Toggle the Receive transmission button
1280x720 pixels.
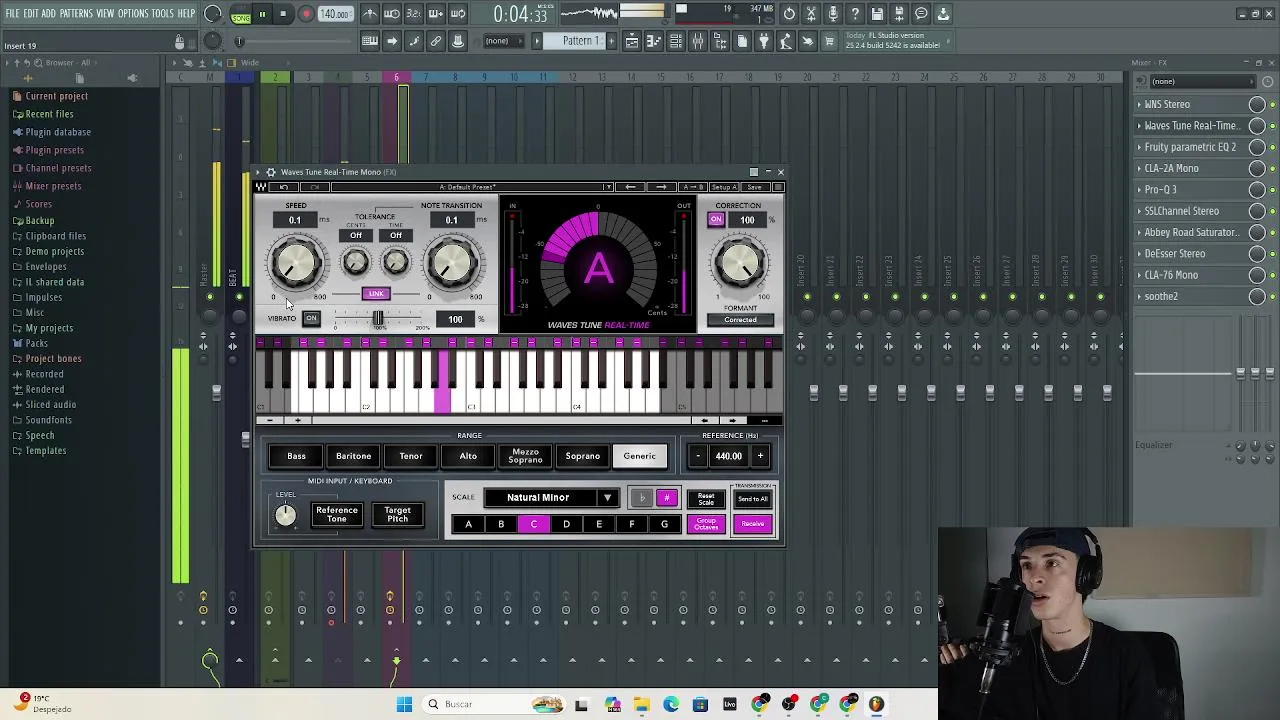753,524
